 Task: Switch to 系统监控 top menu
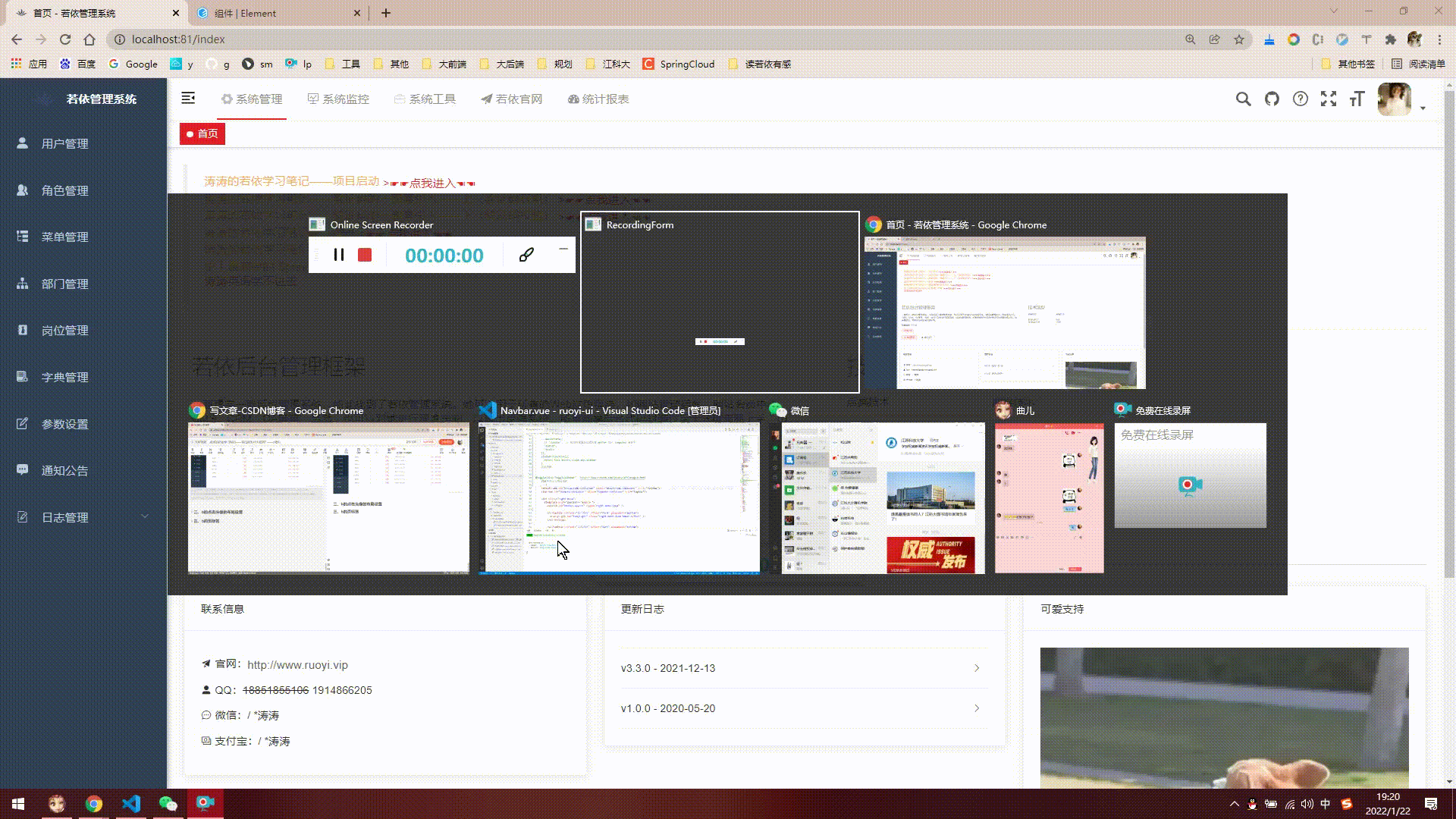click(x=338, y=99)
